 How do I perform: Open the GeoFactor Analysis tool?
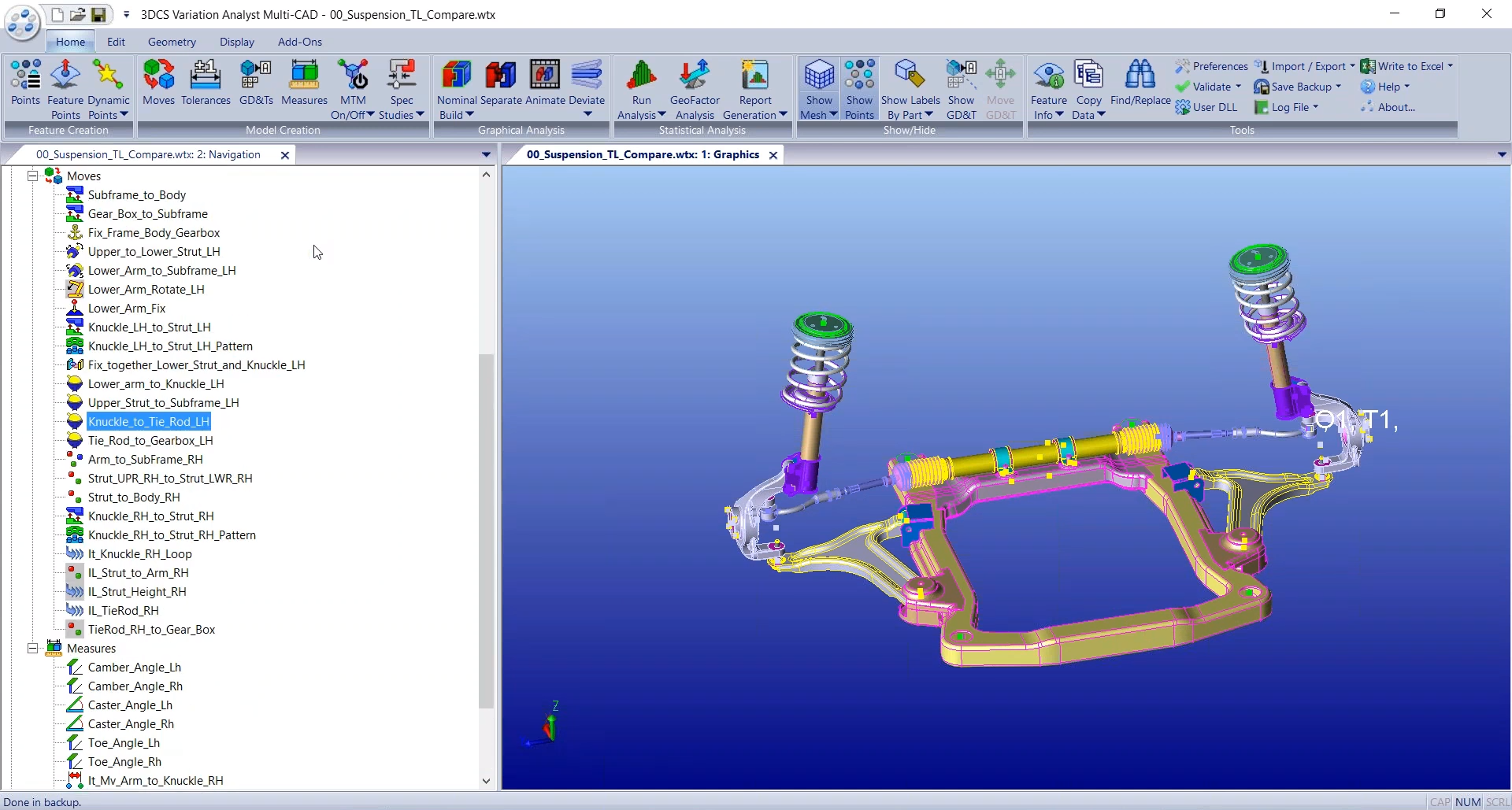[x=695, y=83]
